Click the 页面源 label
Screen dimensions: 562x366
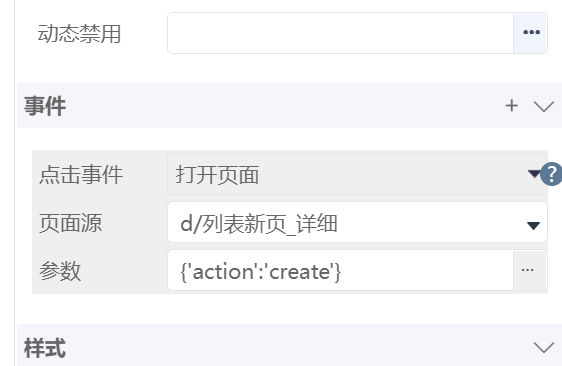click(71, 223)
